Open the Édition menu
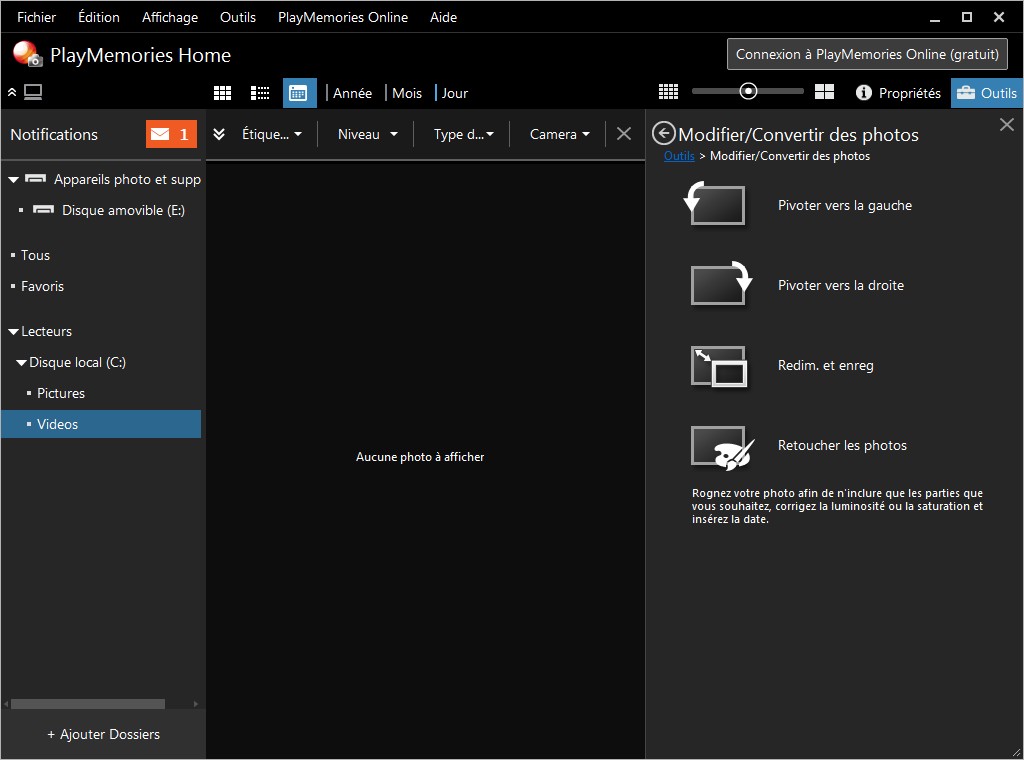1024x760 pixels. 99,17
